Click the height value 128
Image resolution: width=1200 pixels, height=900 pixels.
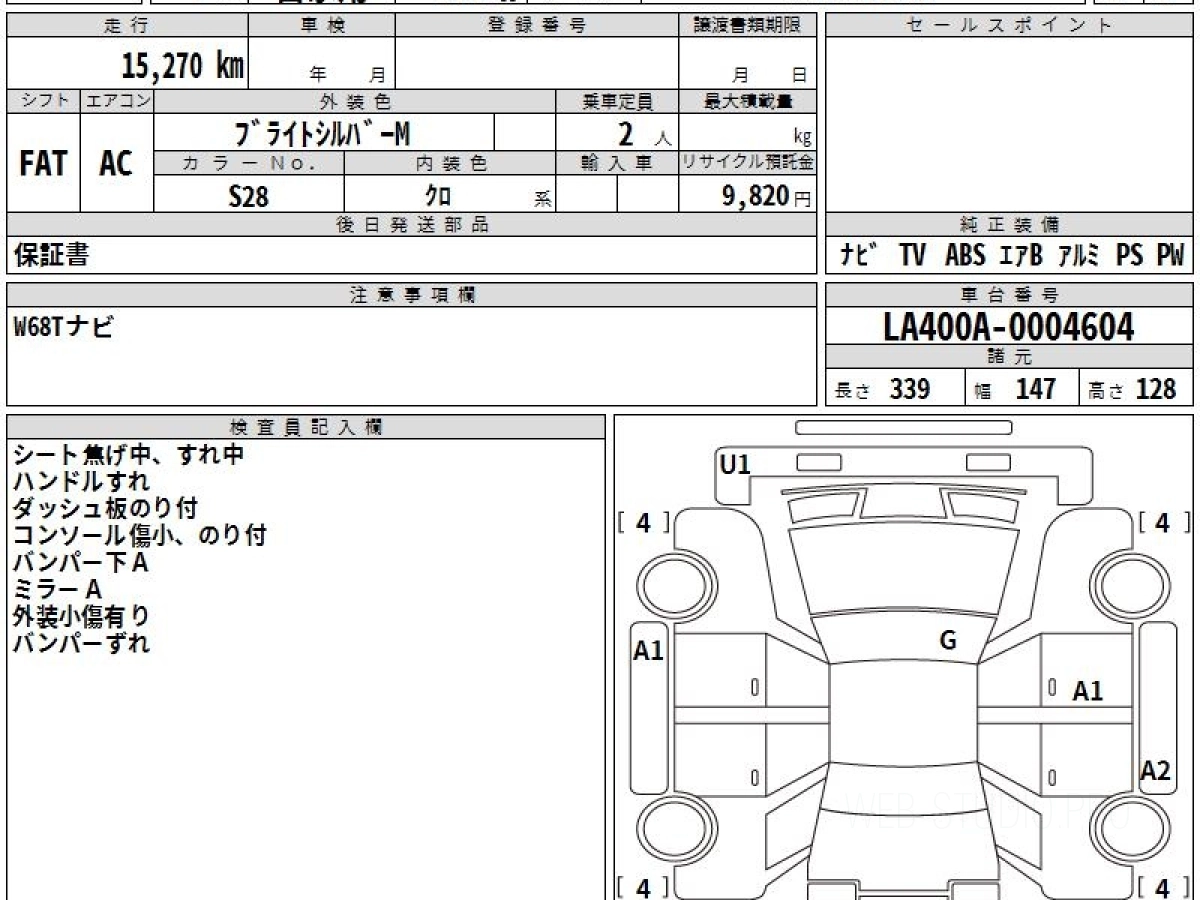(1156, 389)
